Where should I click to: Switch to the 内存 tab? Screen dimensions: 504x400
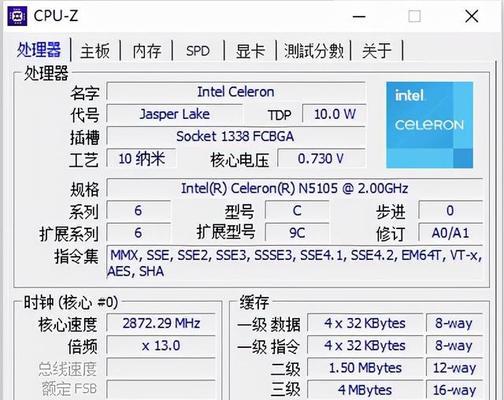(147, 51)
